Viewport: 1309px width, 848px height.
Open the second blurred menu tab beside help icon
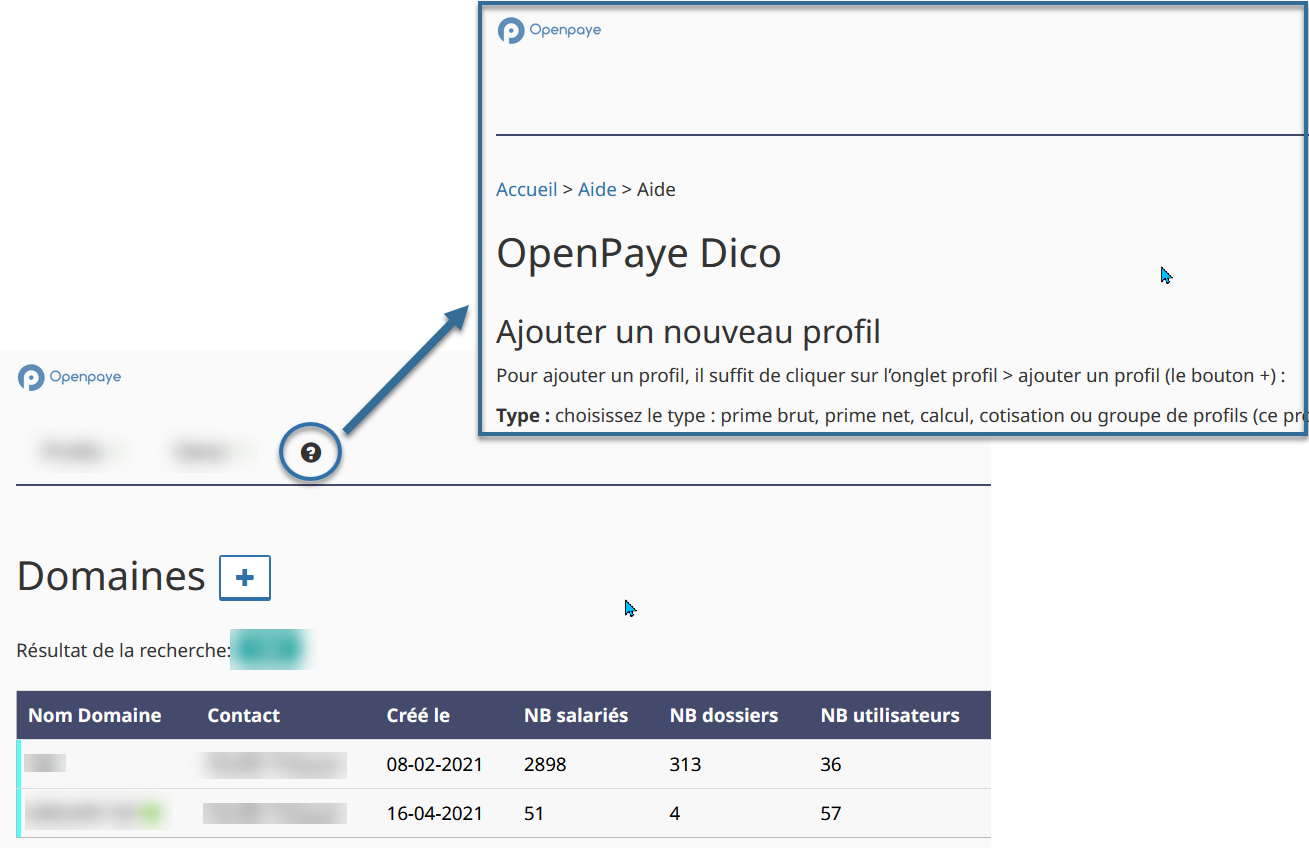(211, 452)
